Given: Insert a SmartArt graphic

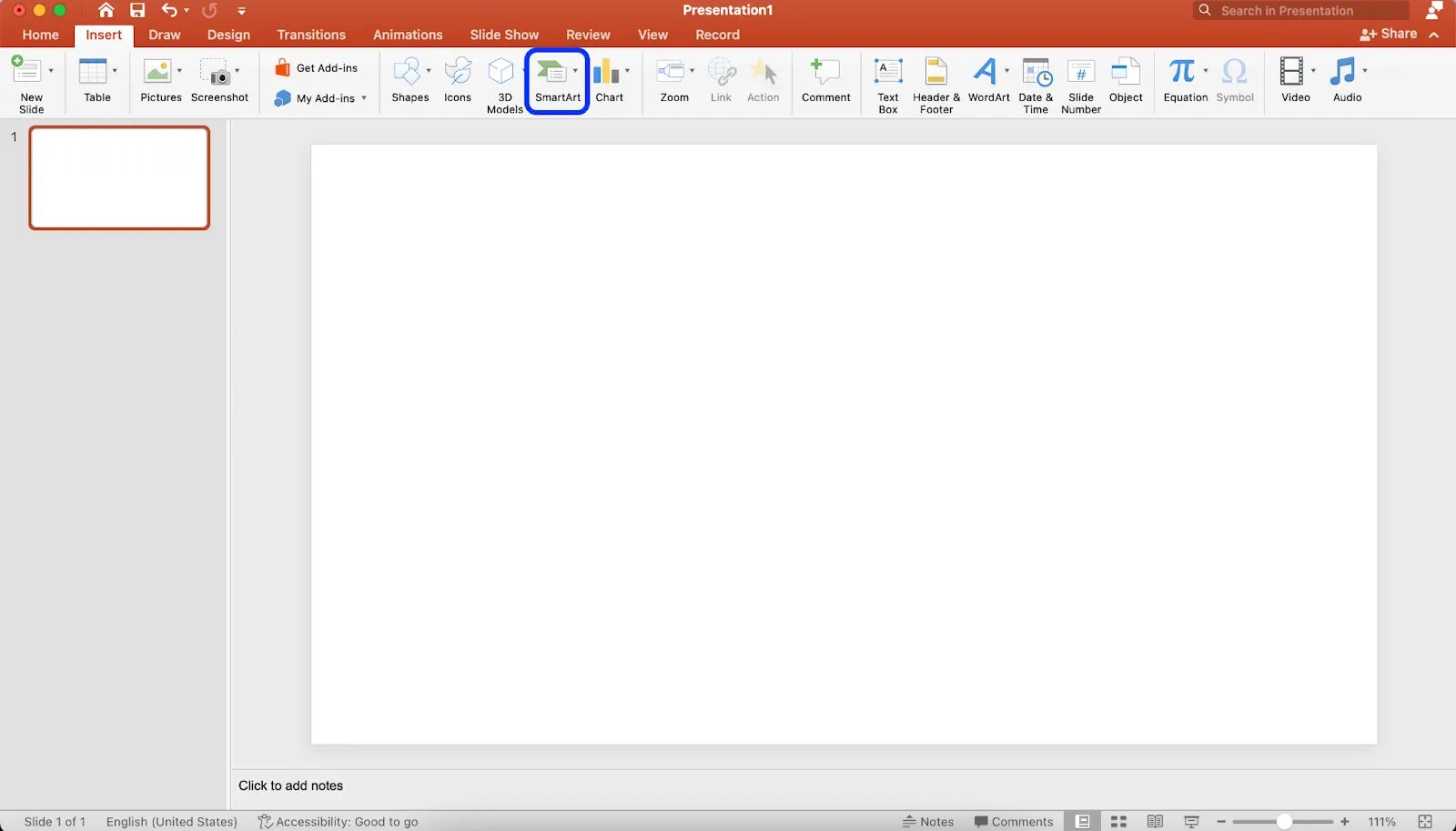Looking at the screenshot, I should [557, 81].
